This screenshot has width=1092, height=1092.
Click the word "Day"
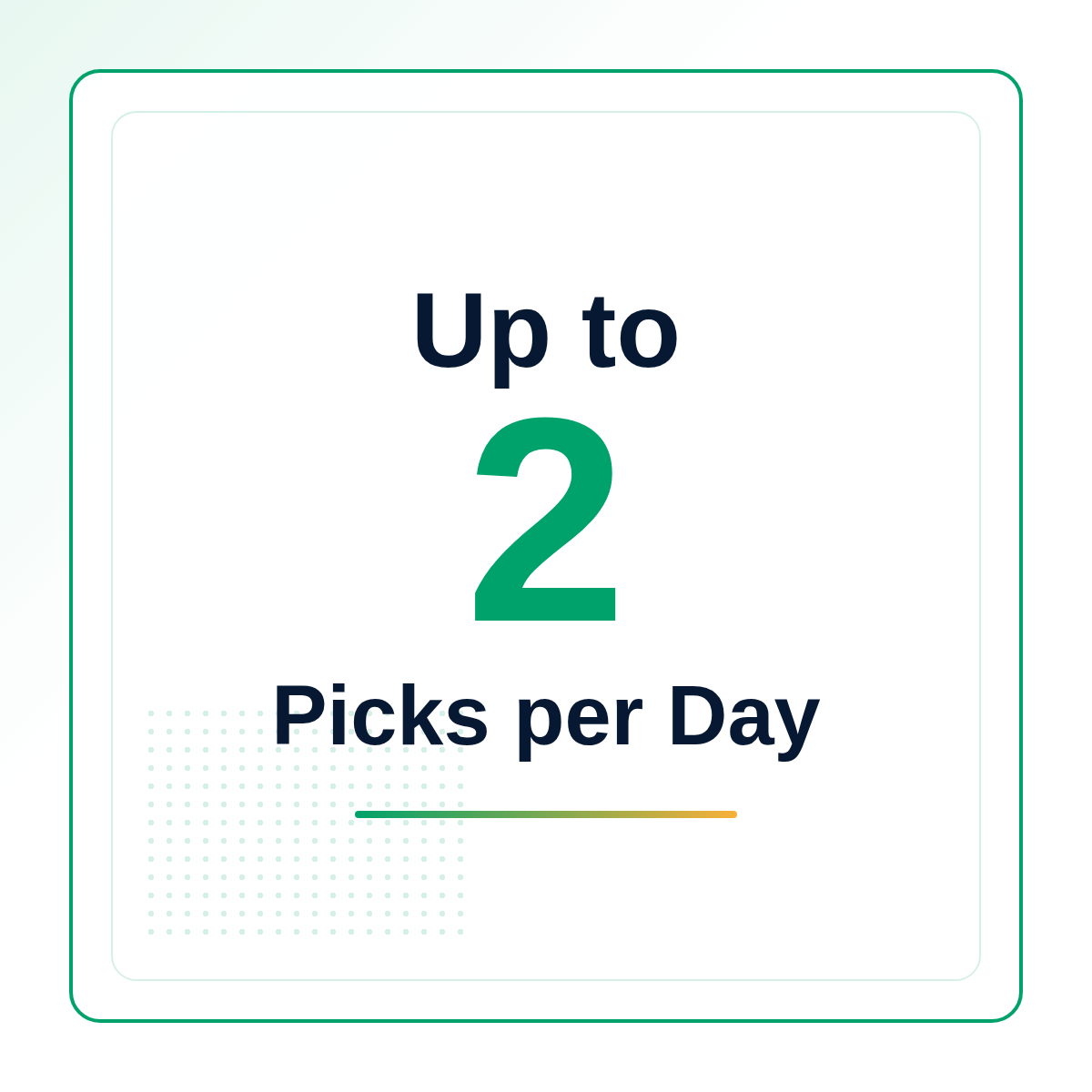744,721
